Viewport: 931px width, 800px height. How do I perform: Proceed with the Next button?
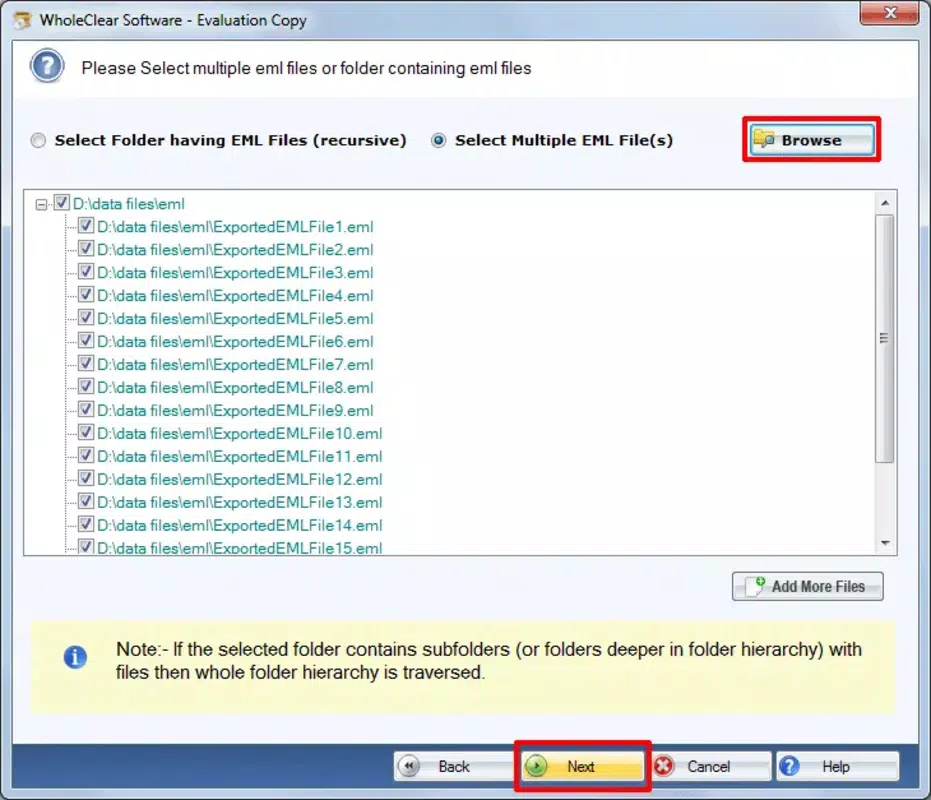(x=582, y=766)
